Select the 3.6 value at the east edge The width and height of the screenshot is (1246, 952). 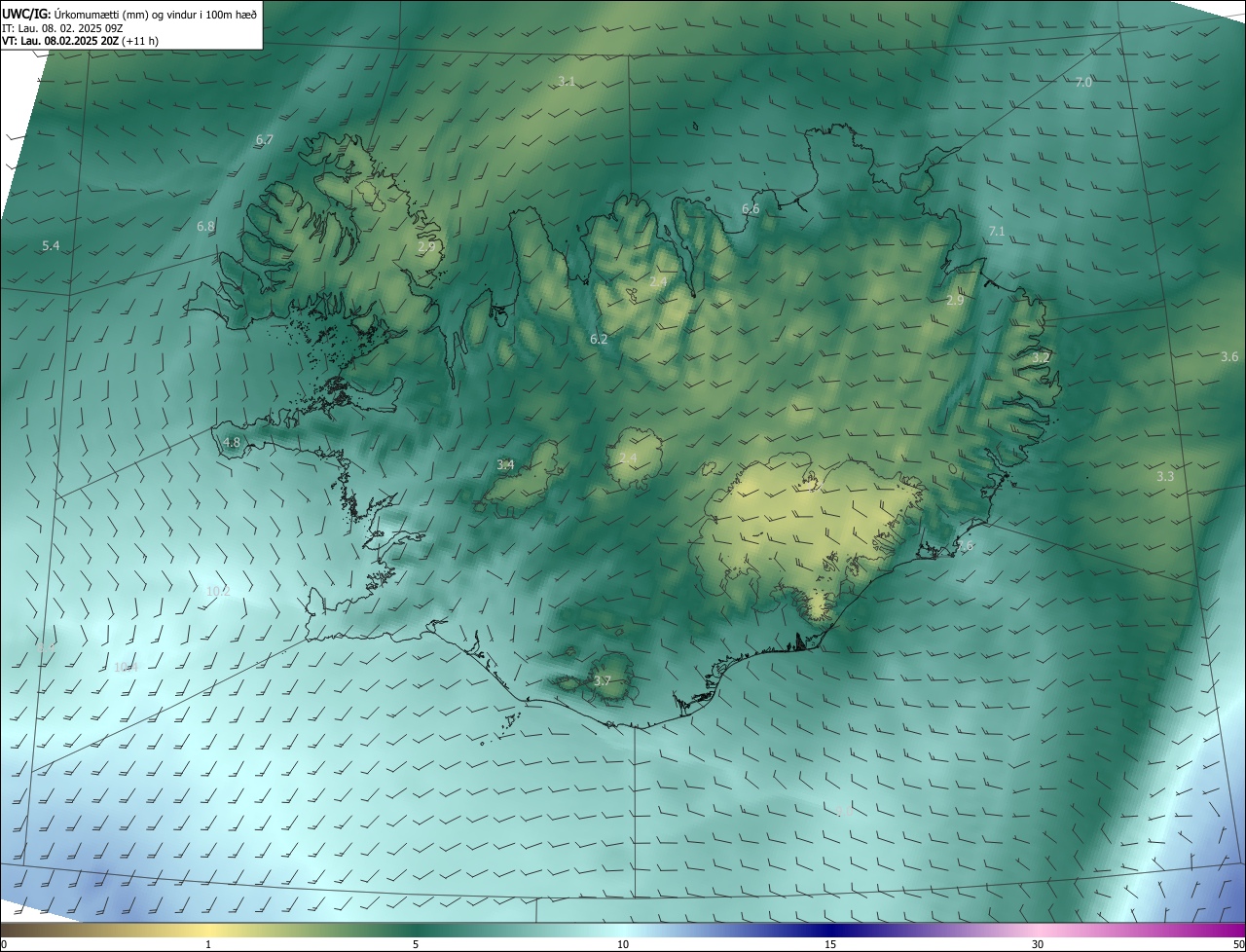[x=1229, y=357]
